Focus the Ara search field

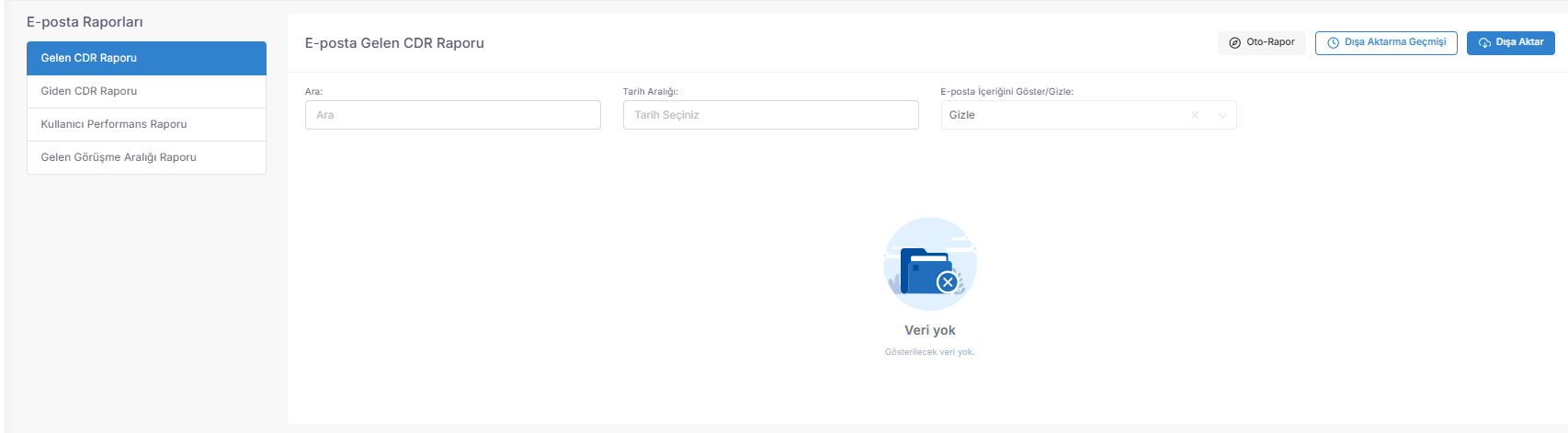click(452, 115)
